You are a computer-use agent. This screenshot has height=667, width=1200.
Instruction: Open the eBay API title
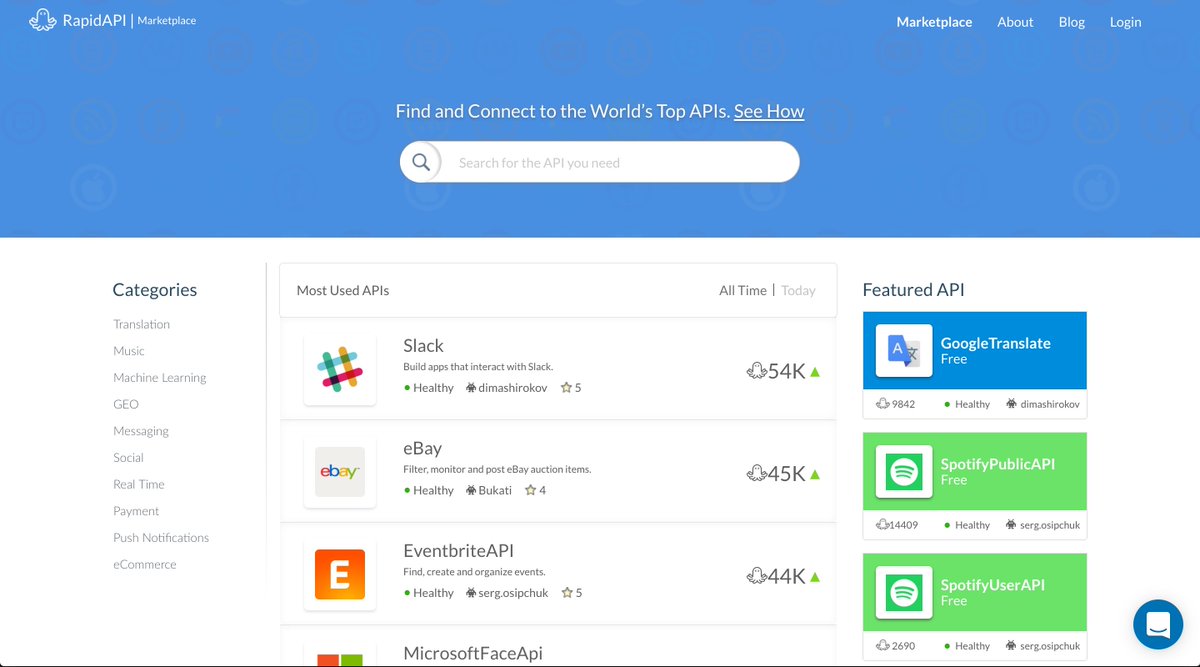coord(422,448)
